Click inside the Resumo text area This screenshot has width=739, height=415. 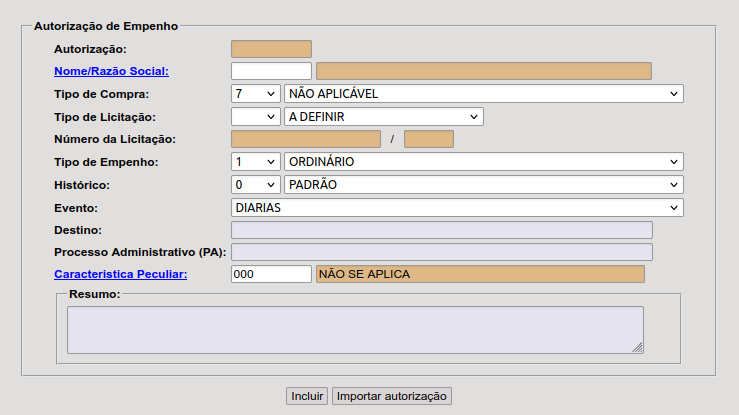tap(354, 329)
